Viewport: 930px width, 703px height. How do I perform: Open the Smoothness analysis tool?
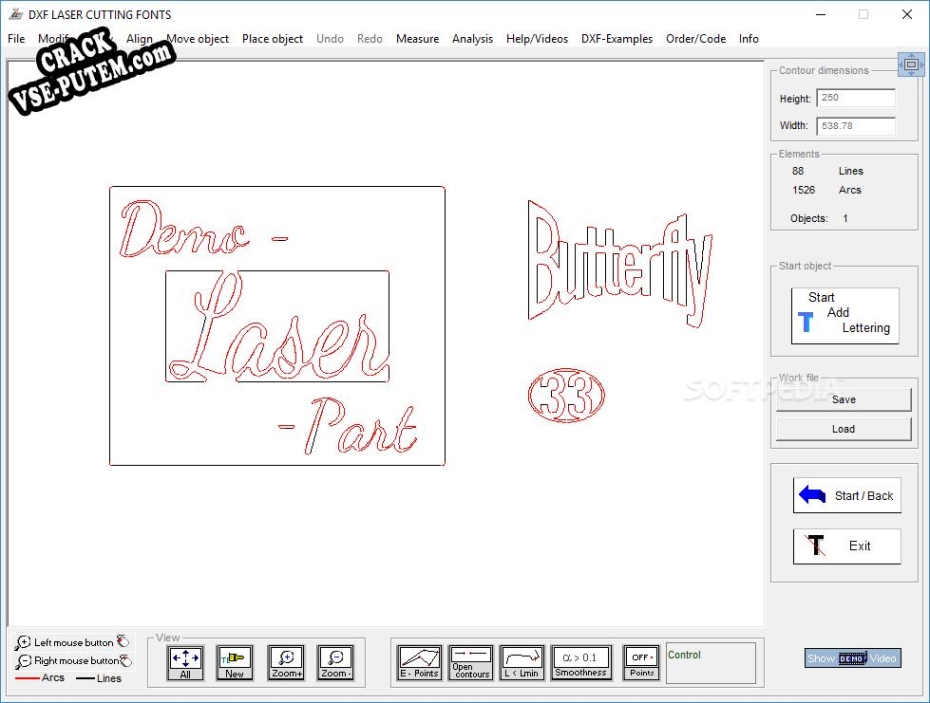point(581,661)
